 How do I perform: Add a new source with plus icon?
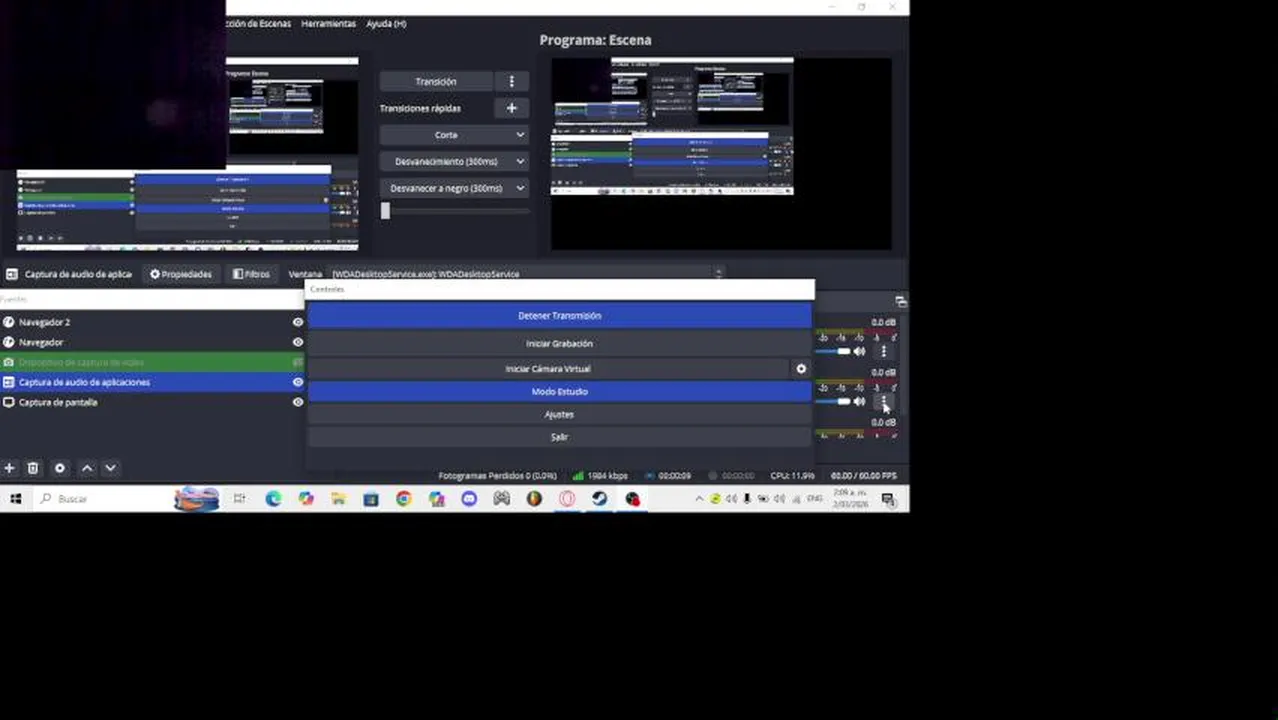coord(9,468)
